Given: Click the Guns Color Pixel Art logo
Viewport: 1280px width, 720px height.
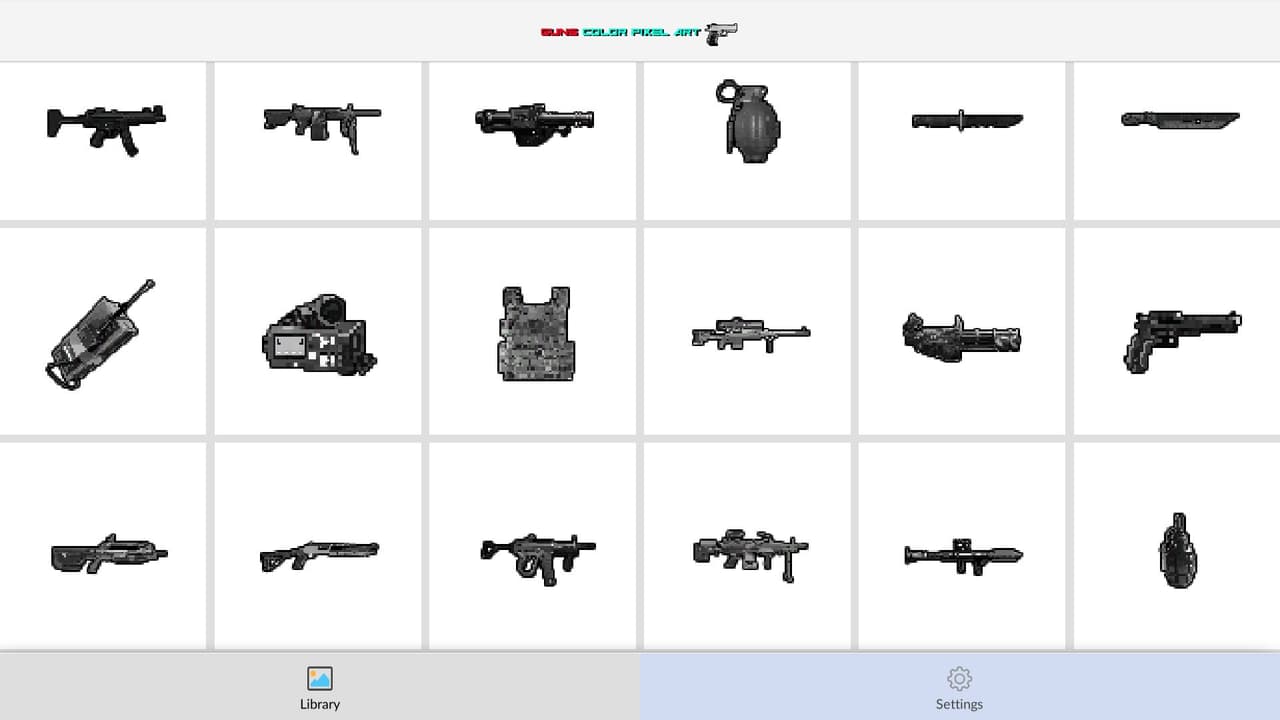Looking at the screenshot, I should (x=639, y=32).
